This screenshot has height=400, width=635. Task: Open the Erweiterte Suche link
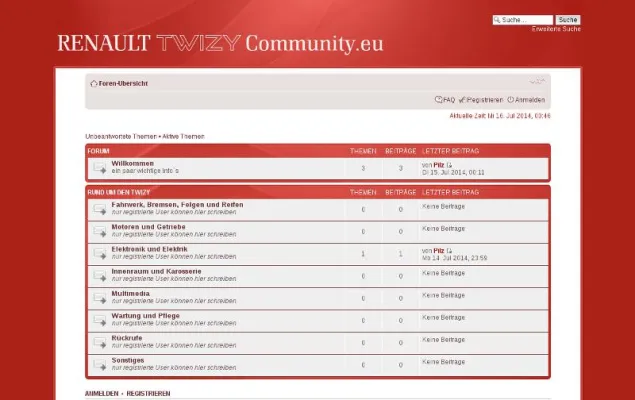click(x=556, y=29)
